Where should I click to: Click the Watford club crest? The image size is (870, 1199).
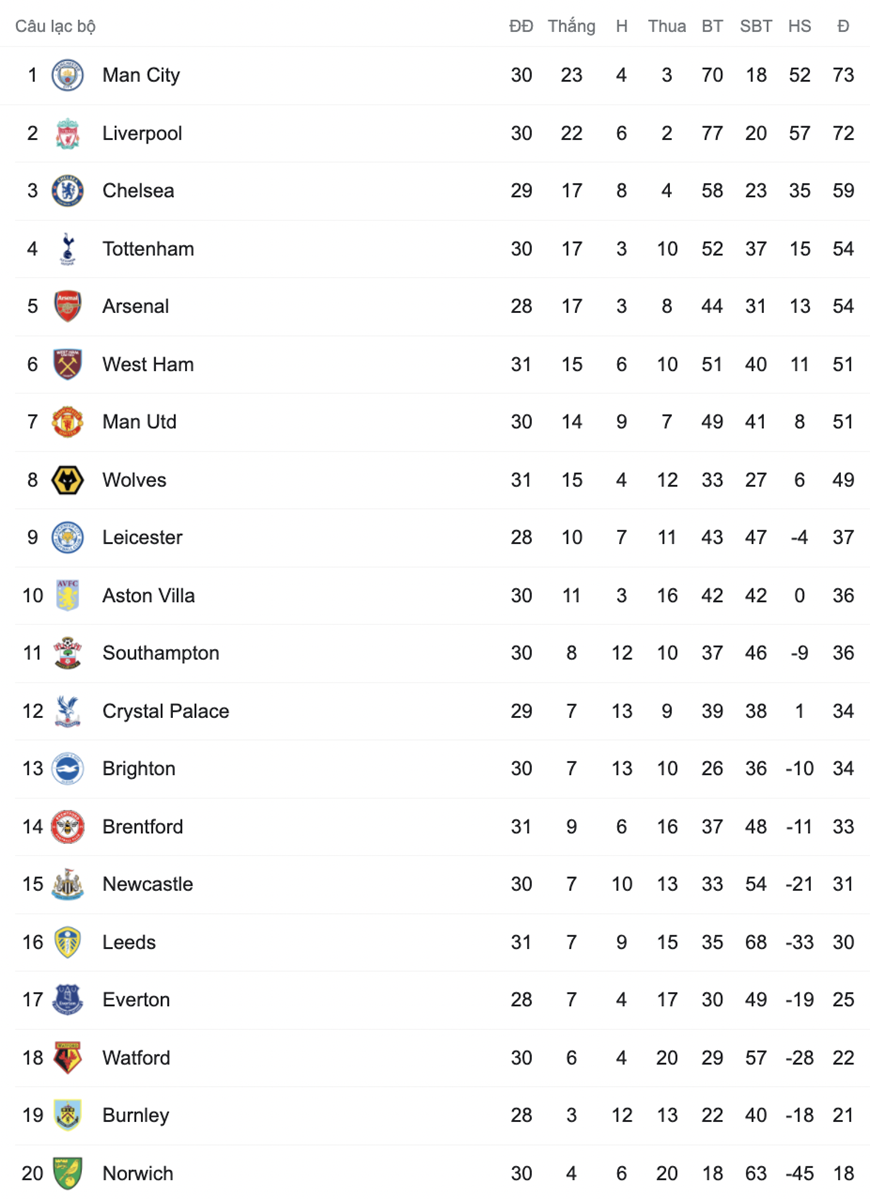click(x=67, y=1058)
